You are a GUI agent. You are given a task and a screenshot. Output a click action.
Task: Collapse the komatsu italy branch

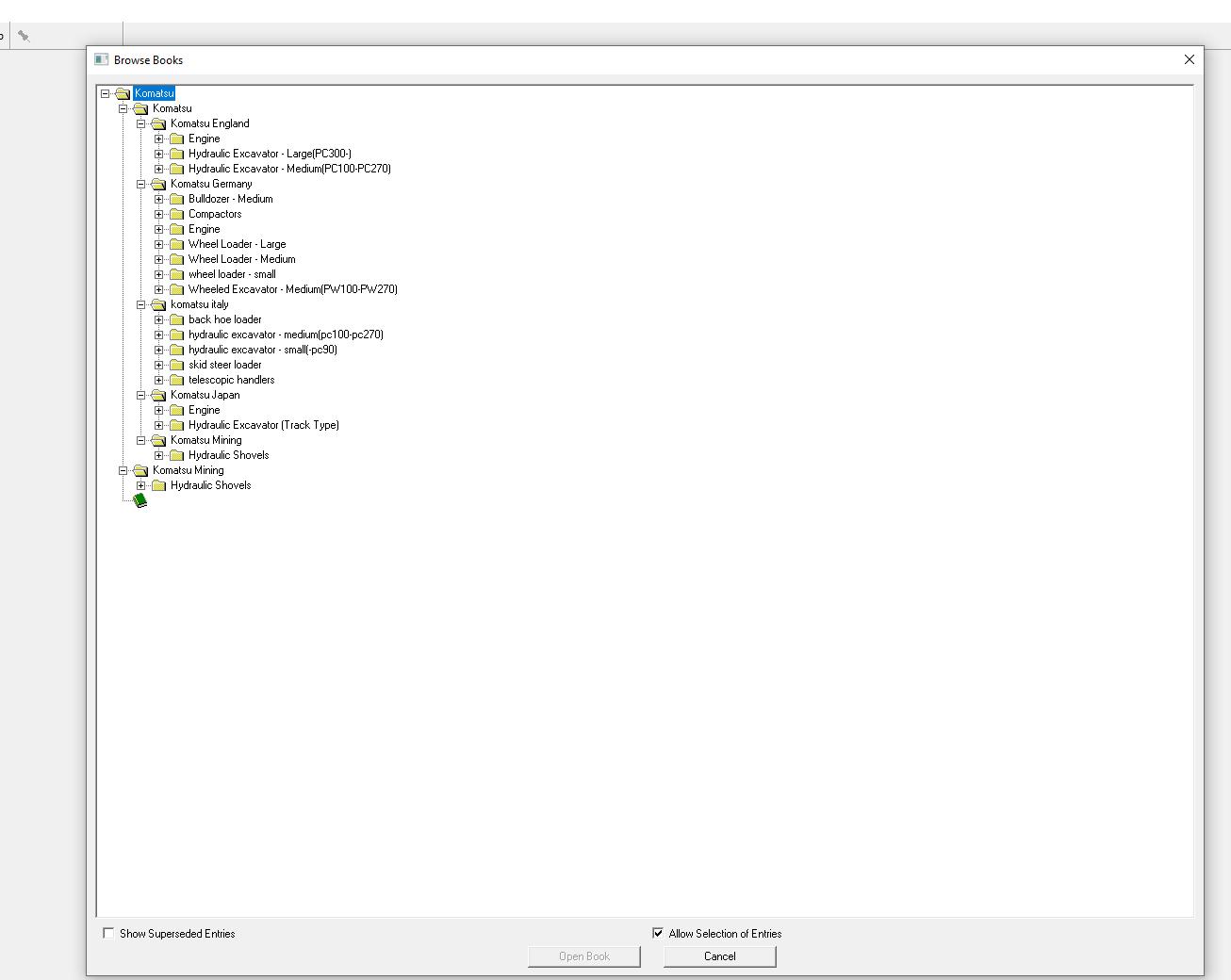(x=141, y=304)
